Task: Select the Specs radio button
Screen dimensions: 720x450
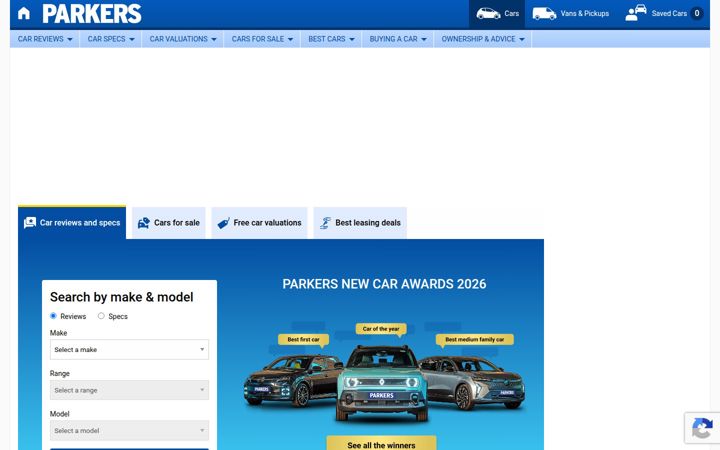Action: [x=101, y=316]
